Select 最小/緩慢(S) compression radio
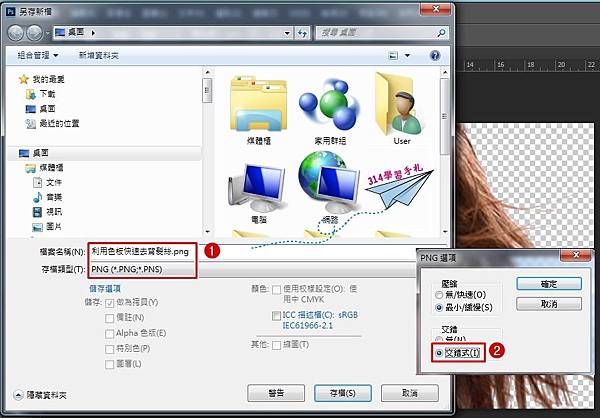Screen dimensions: 600x418 tap(439, 308)
